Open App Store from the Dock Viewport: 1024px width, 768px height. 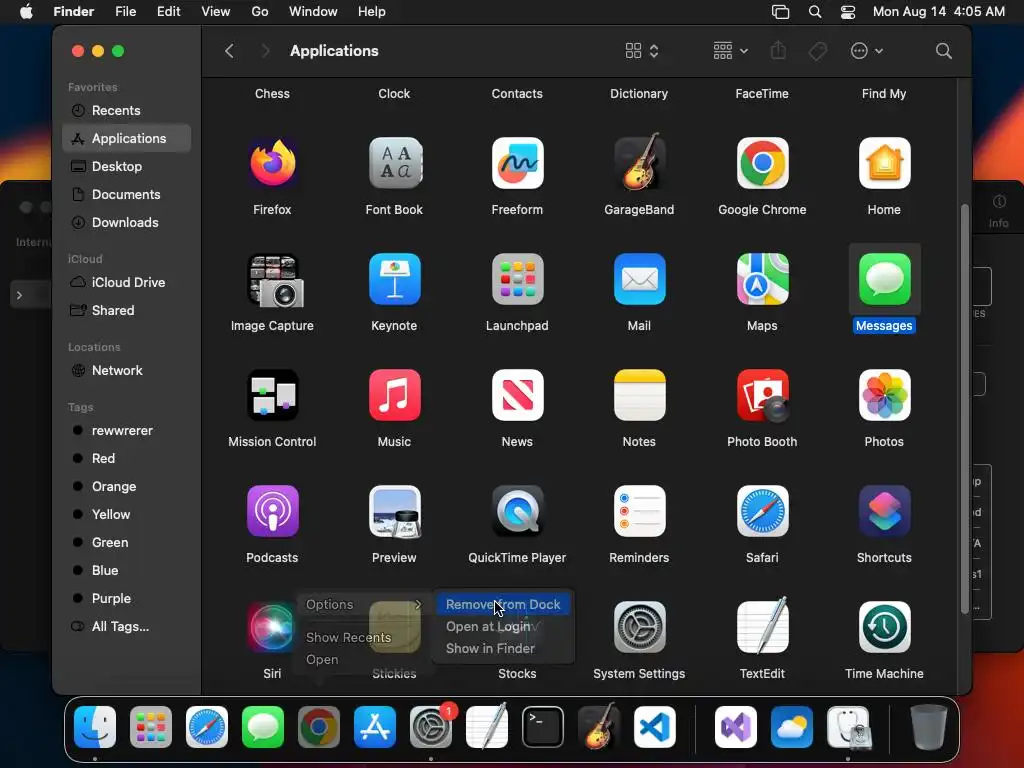[x=375, y=728]
